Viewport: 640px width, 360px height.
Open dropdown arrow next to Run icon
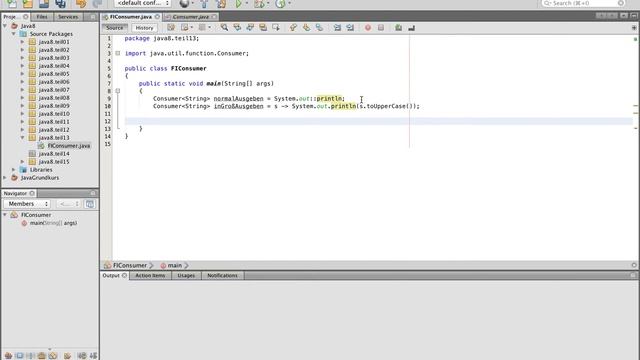coord(247,3)
